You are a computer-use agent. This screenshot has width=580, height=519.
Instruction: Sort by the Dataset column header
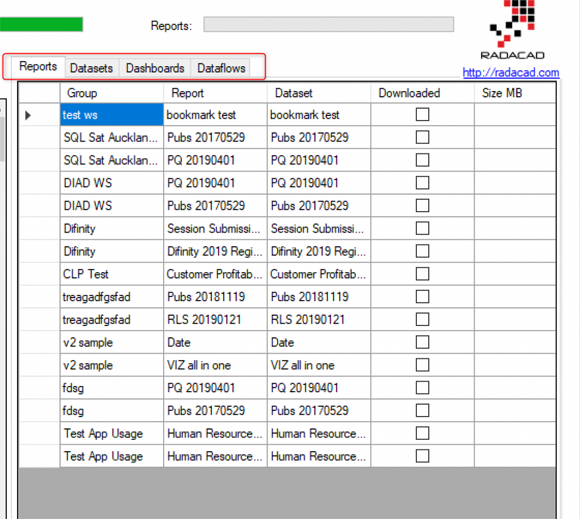(319, 93)
